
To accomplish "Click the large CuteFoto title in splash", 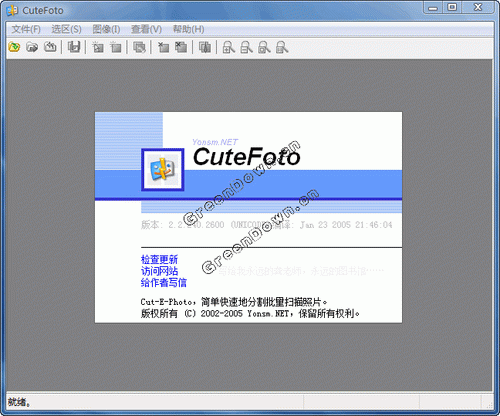I will [x=247, y=157].
